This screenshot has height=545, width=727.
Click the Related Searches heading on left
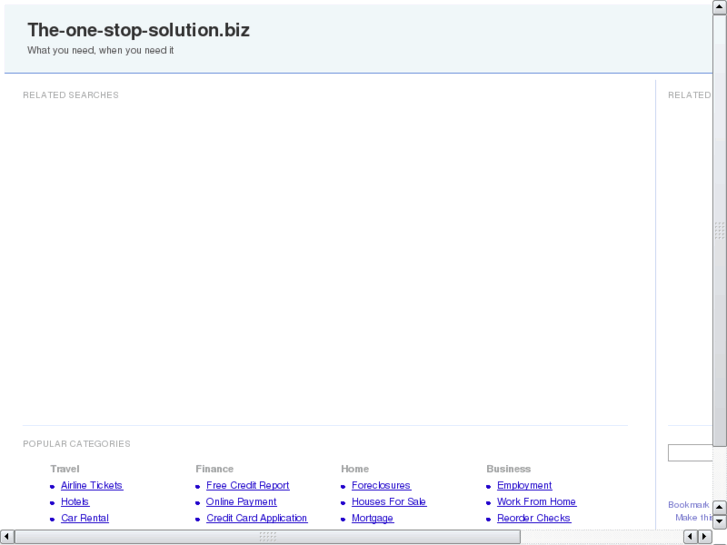coord(70,95)
